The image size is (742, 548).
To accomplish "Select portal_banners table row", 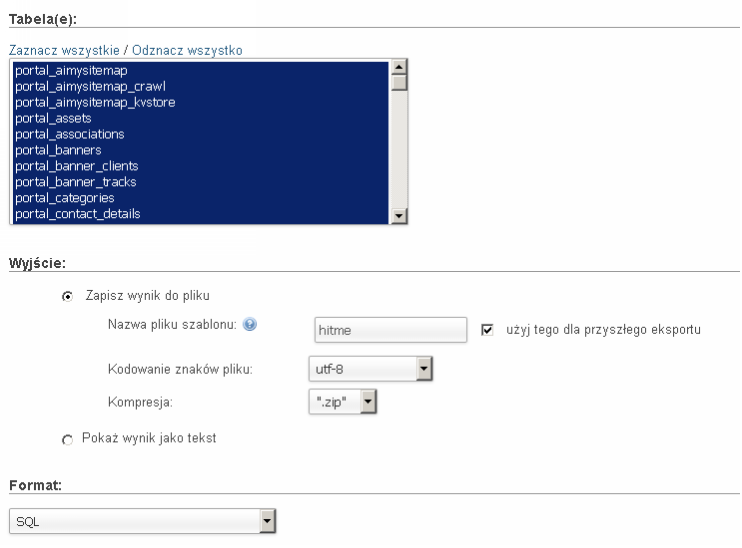I will [x=201, y=150].
